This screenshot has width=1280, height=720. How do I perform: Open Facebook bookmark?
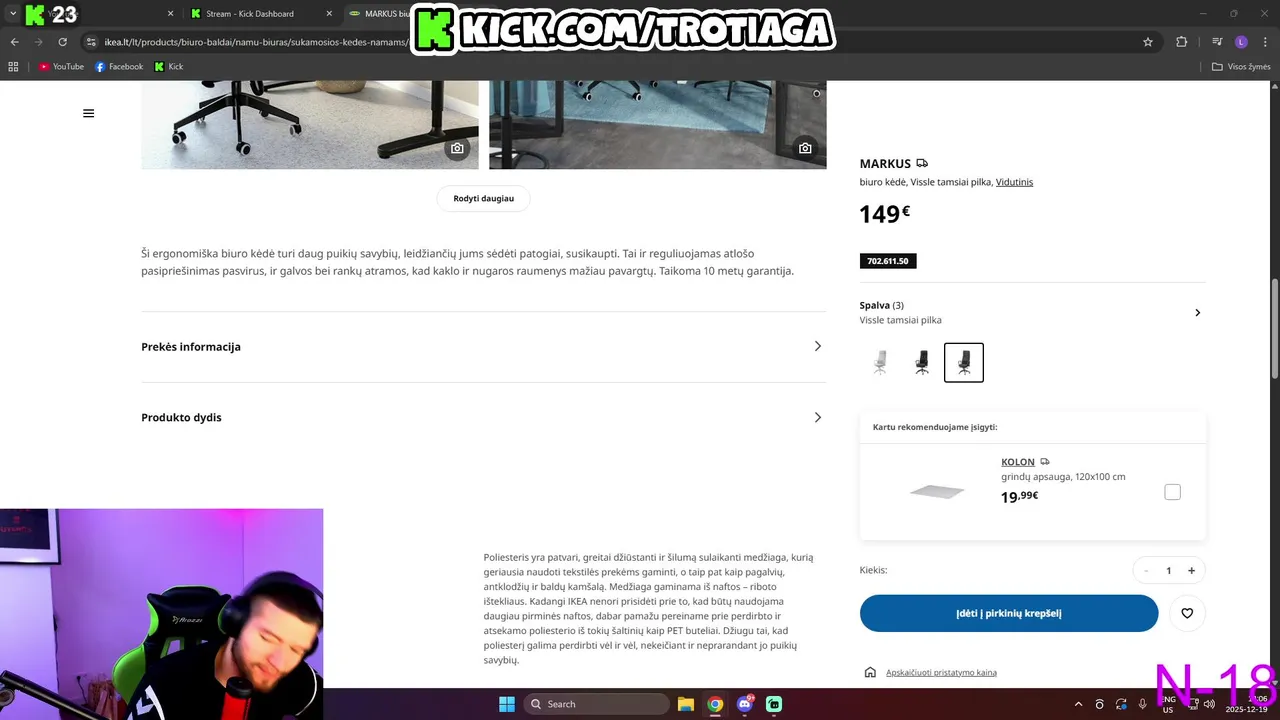coord(119,67)
